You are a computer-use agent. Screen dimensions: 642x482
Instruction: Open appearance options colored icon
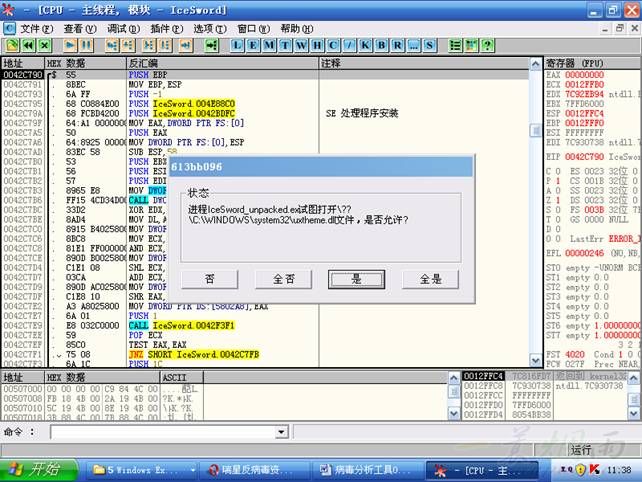tap(471, 45)
